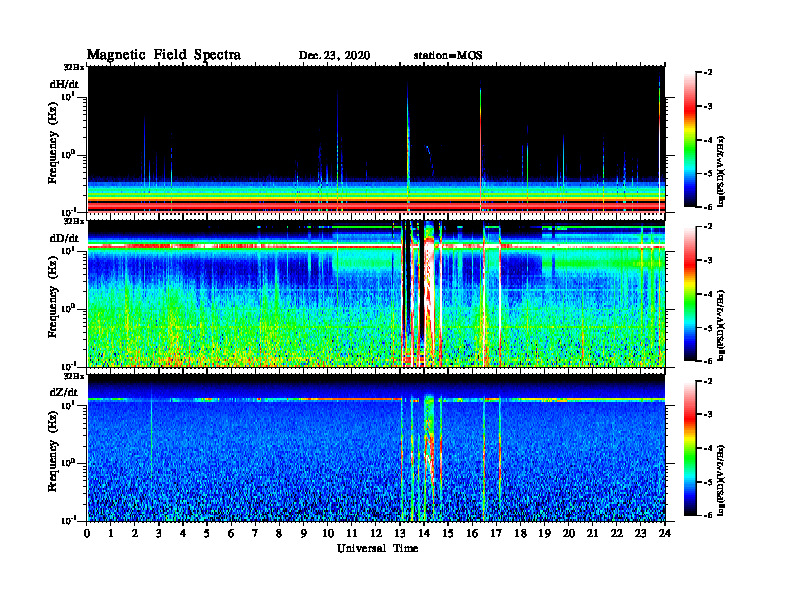The width and height of the screenshot is (792, 612).
Task: Click hour tick label "21" on time axis
Action: click(x=592, y=534)
